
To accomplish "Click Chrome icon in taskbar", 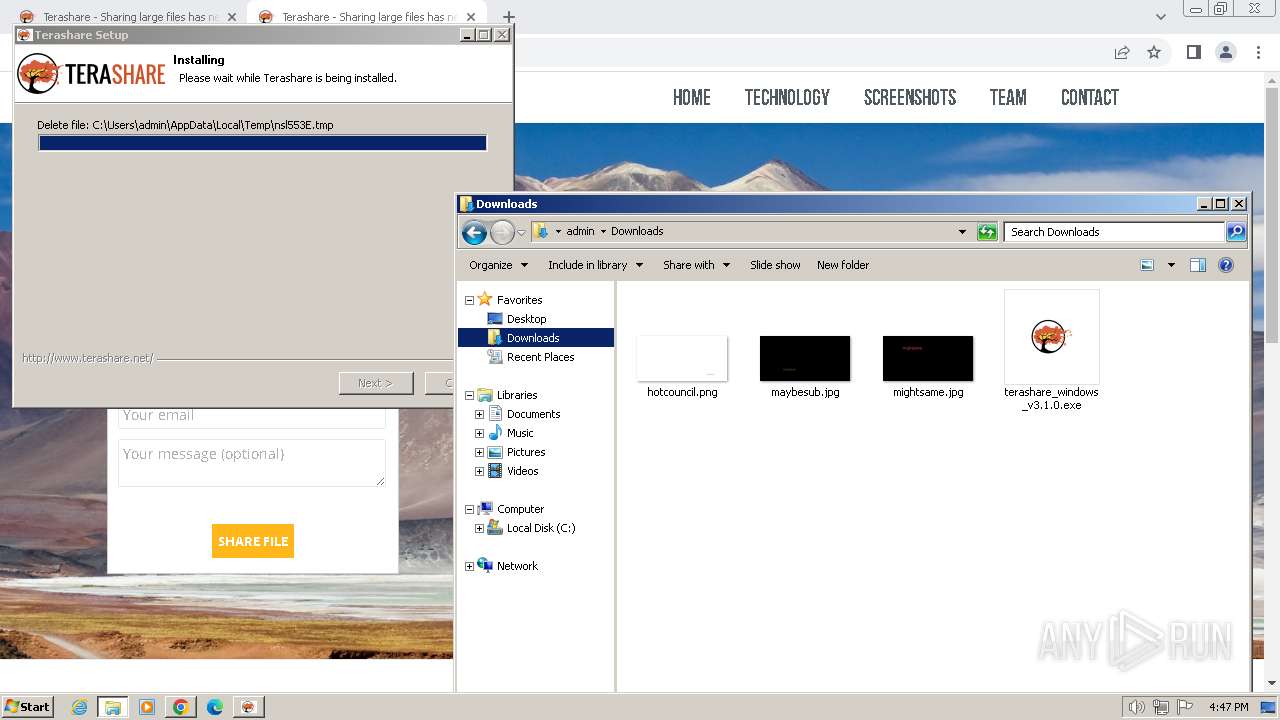I will [x=181, y=707].
